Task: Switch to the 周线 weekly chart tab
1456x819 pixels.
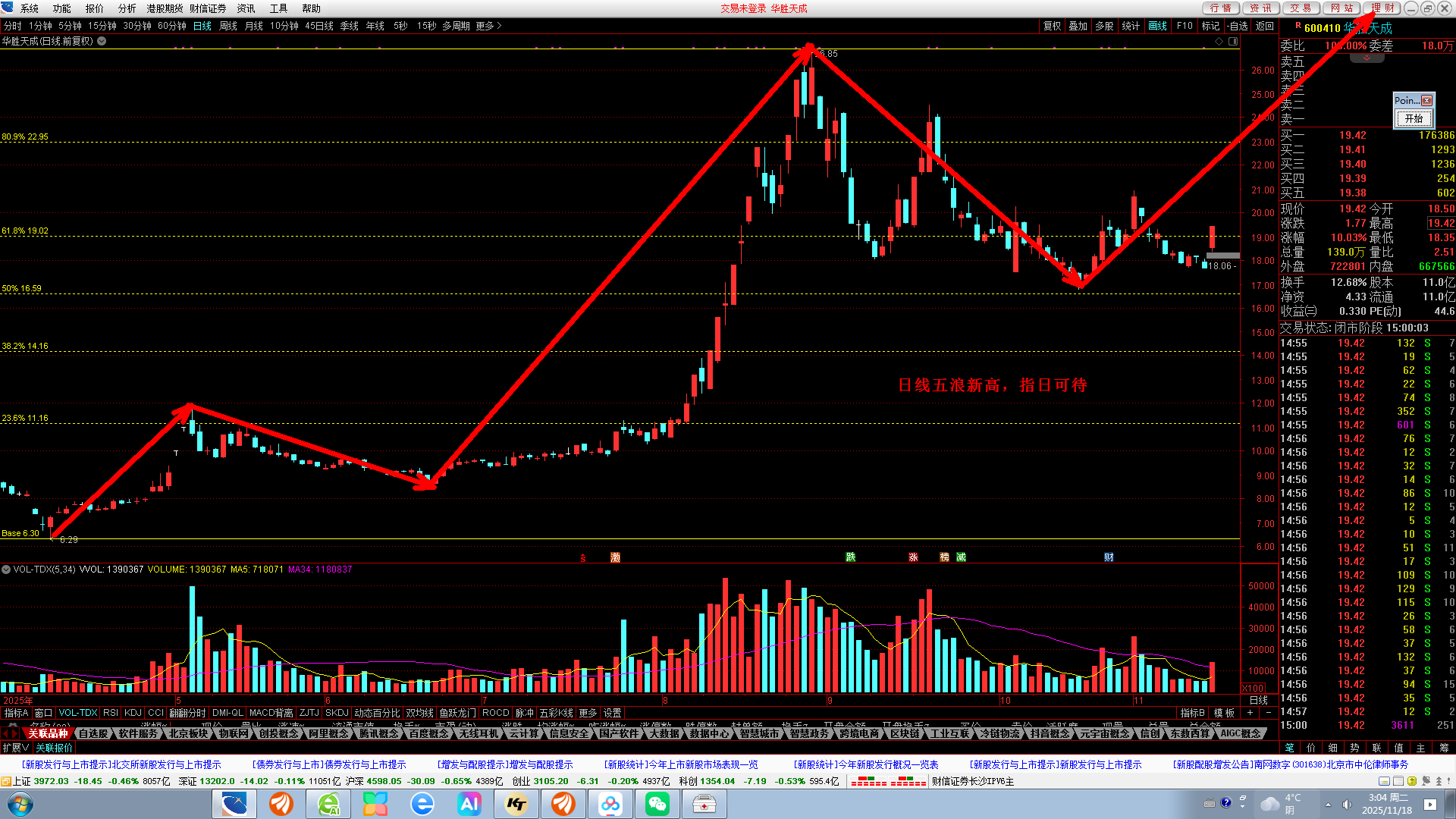Action: click(x=228, y=26)
